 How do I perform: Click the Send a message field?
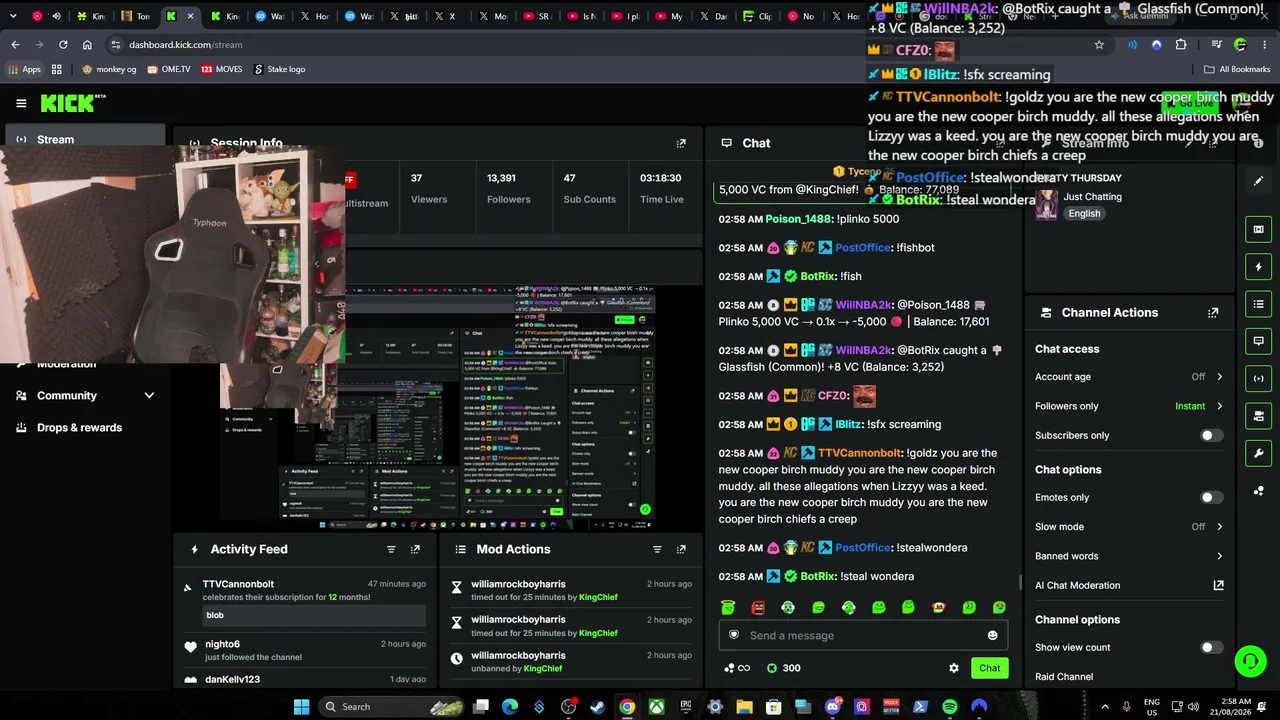click(863, 635)
